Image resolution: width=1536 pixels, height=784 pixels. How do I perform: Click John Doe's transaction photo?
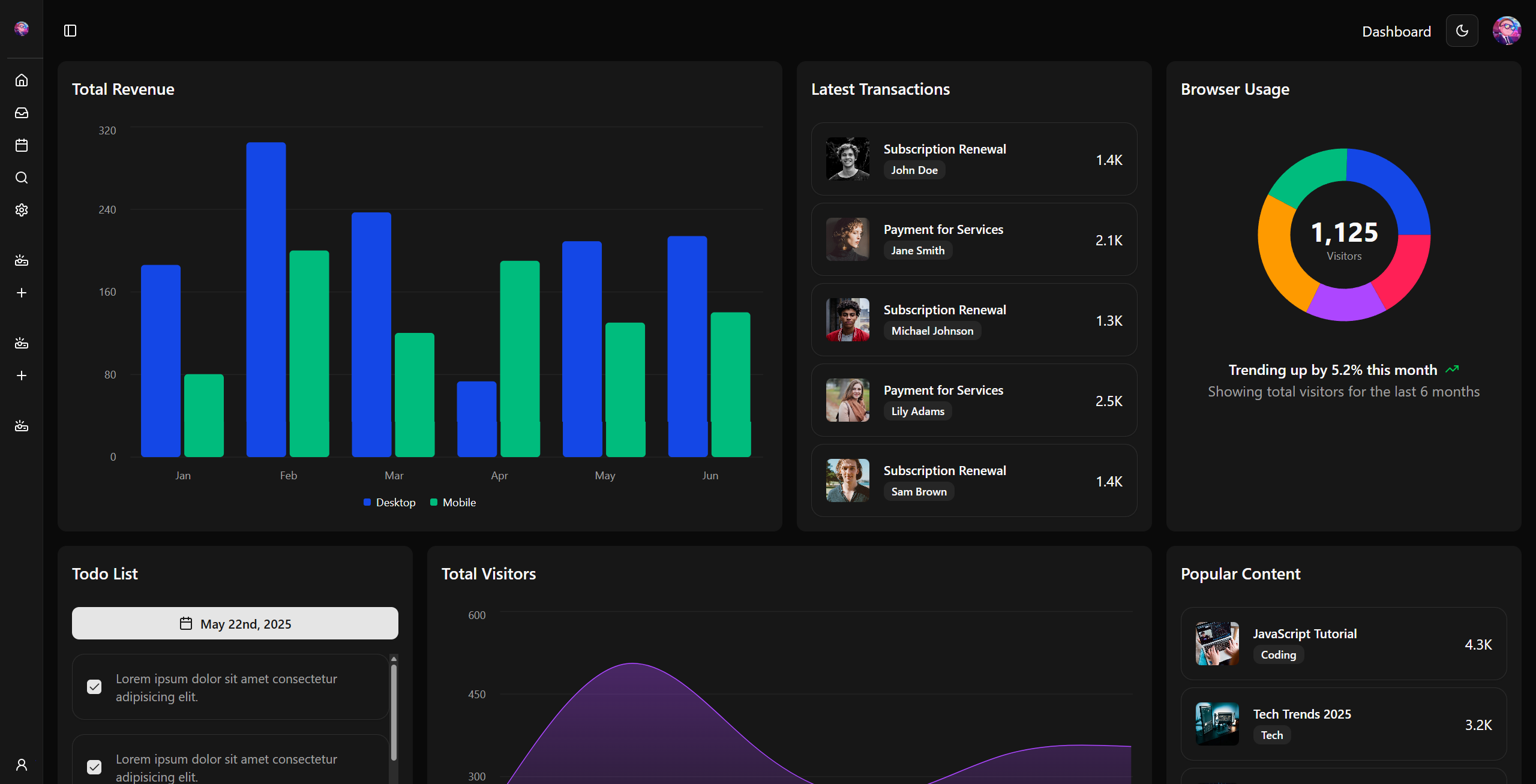[848, 159]
